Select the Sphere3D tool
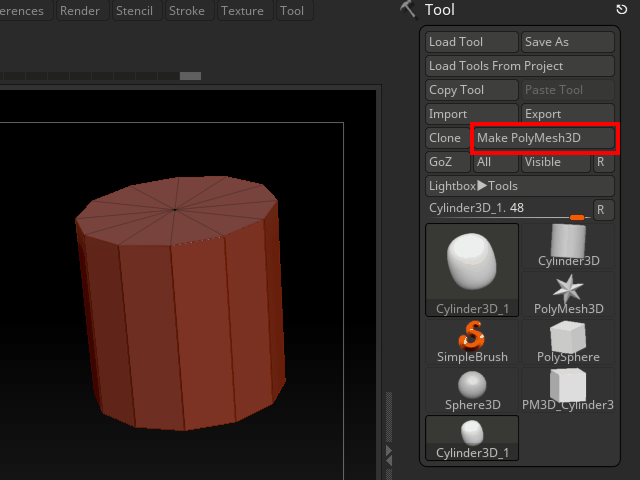 click(x=472, y=390)
